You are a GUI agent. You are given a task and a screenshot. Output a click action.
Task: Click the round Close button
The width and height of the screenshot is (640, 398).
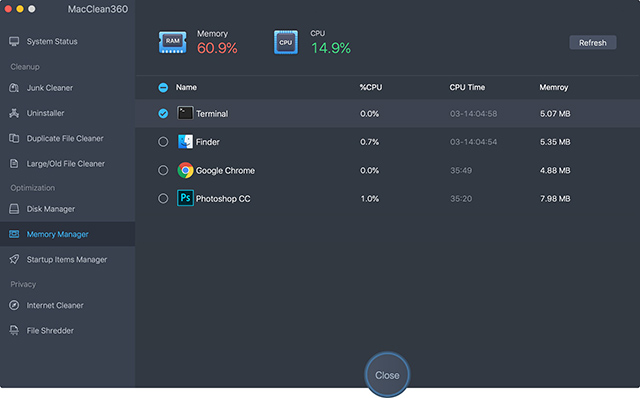[387, 375]
